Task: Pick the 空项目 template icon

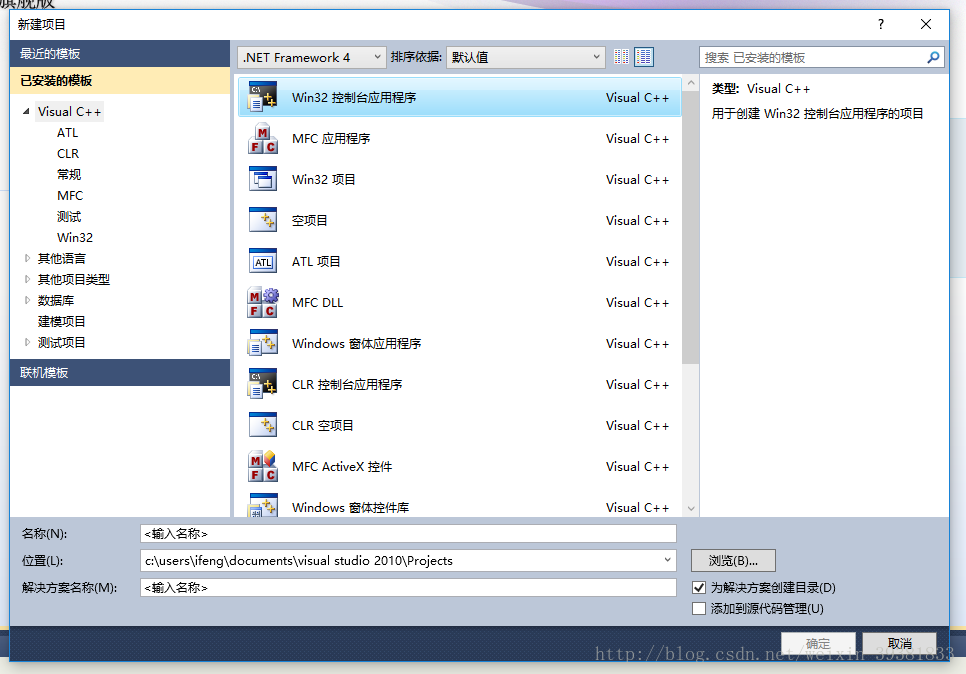Action: [262, 221]
